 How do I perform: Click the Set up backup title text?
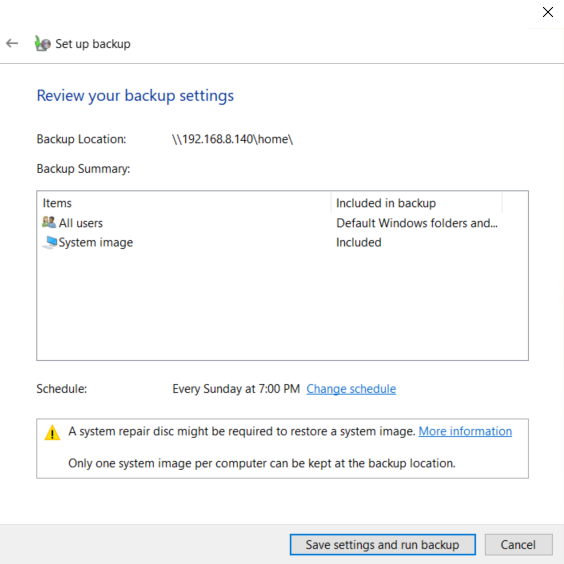click(93, 44)
